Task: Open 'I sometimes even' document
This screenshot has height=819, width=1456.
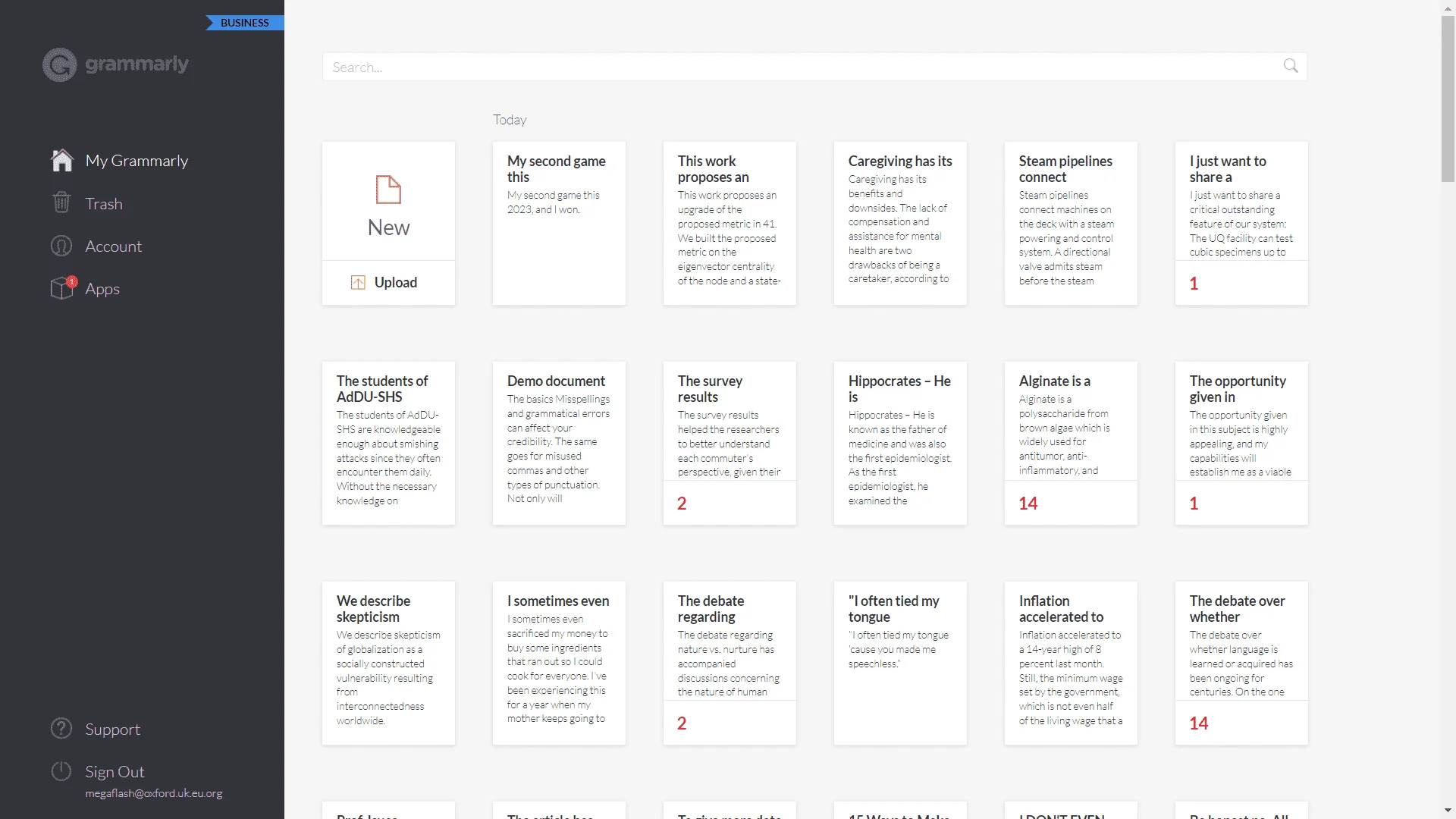Action: pyautogui.click(x=559, y=663)
